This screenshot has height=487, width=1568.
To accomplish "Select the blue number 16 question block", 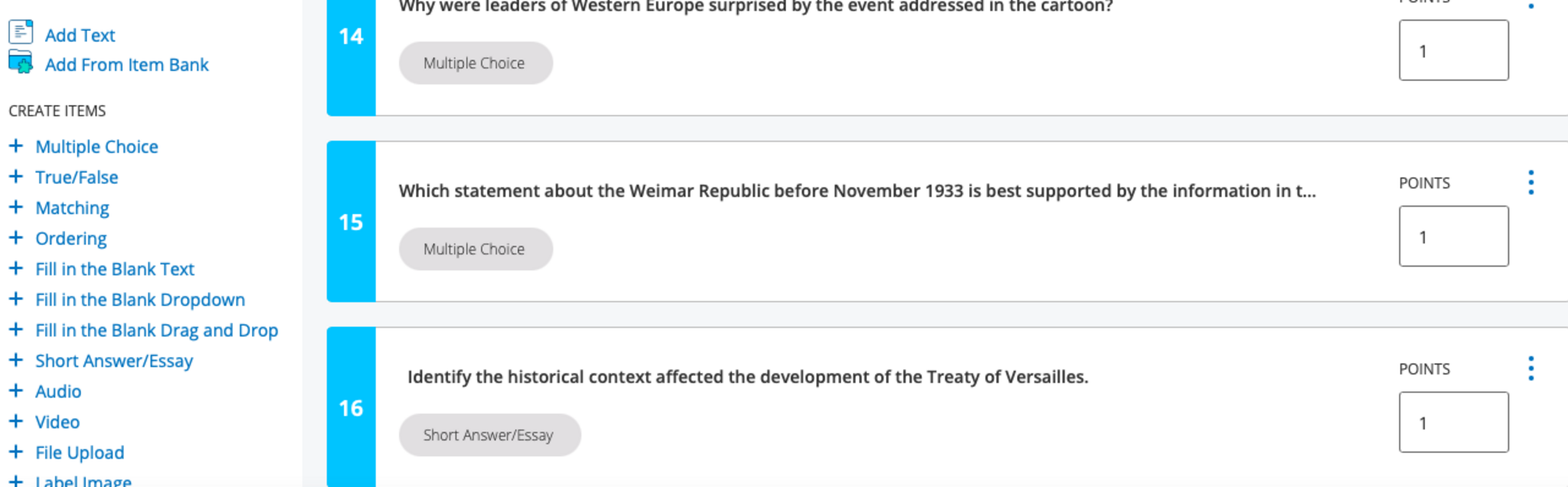I will pyautogui.click(x=351, y=407).
